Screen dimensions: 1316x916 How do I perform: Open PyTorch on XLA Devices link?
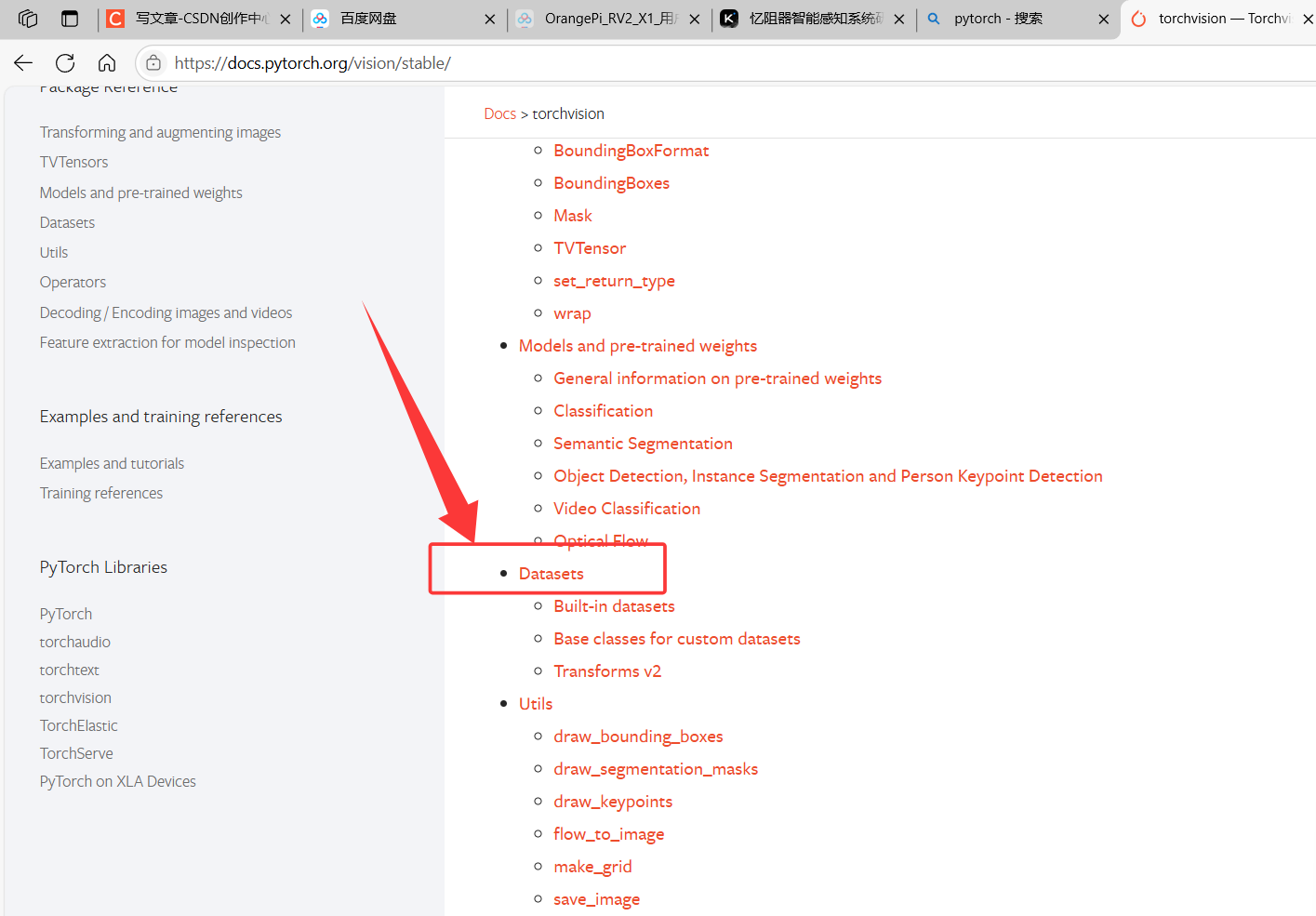point(117,781)
